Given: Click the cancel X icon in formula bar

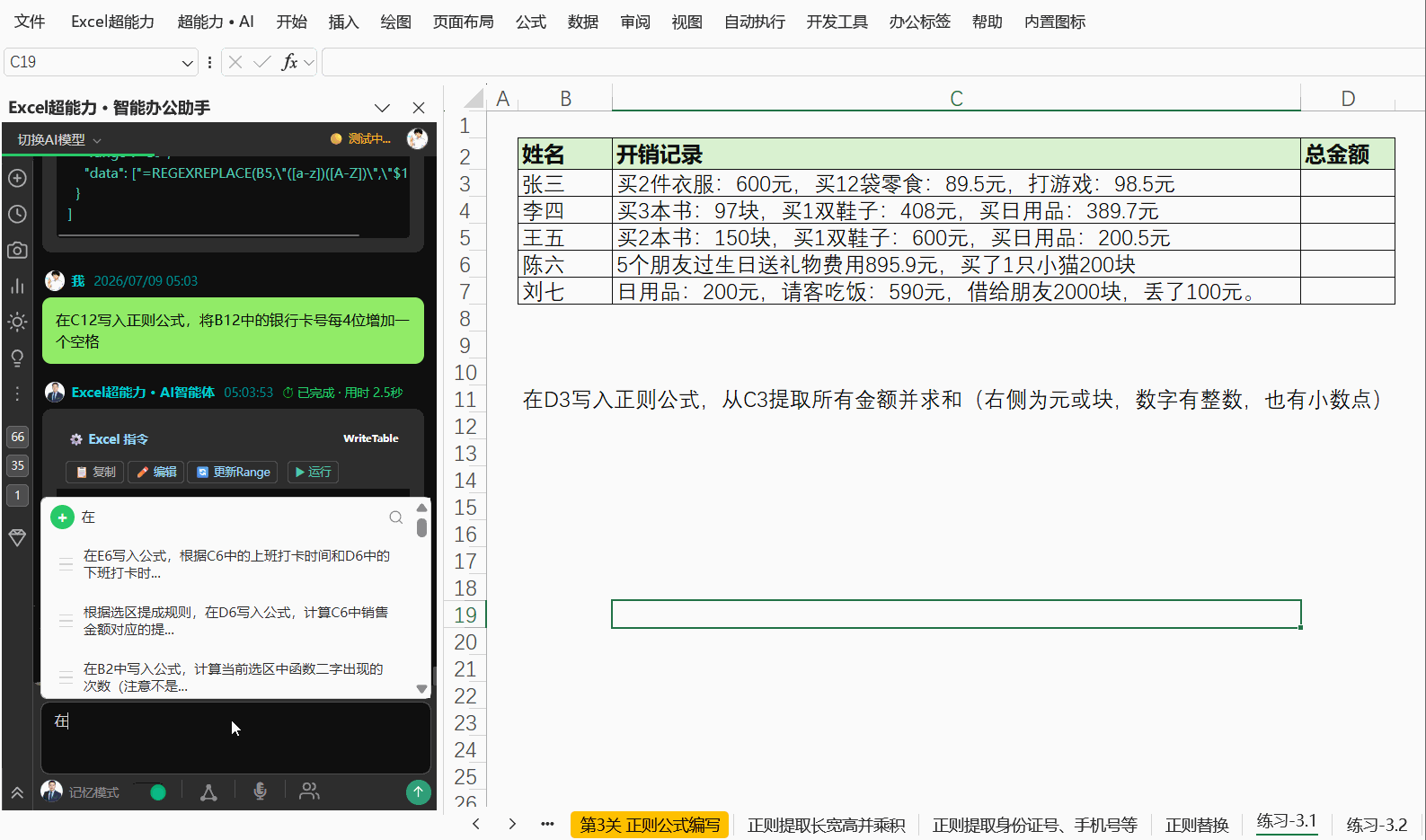Looking at the screenshot, I should tap(235, 62).
